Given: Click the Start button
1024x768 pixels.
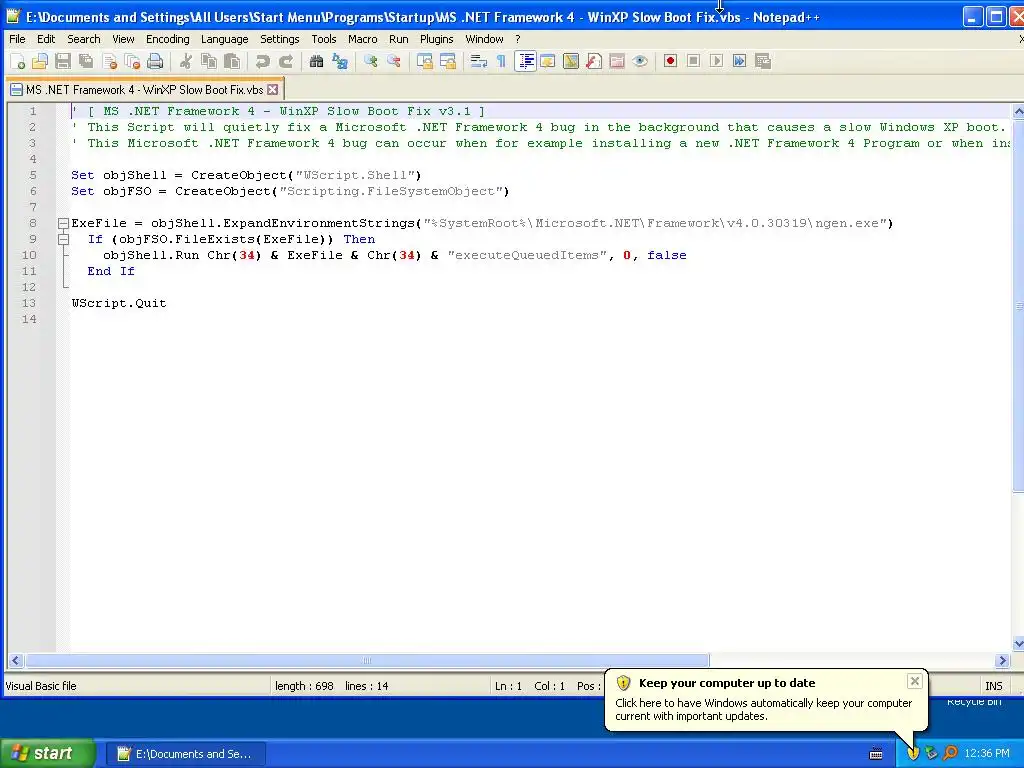Looking at the screenshot, I should [47, 753].
